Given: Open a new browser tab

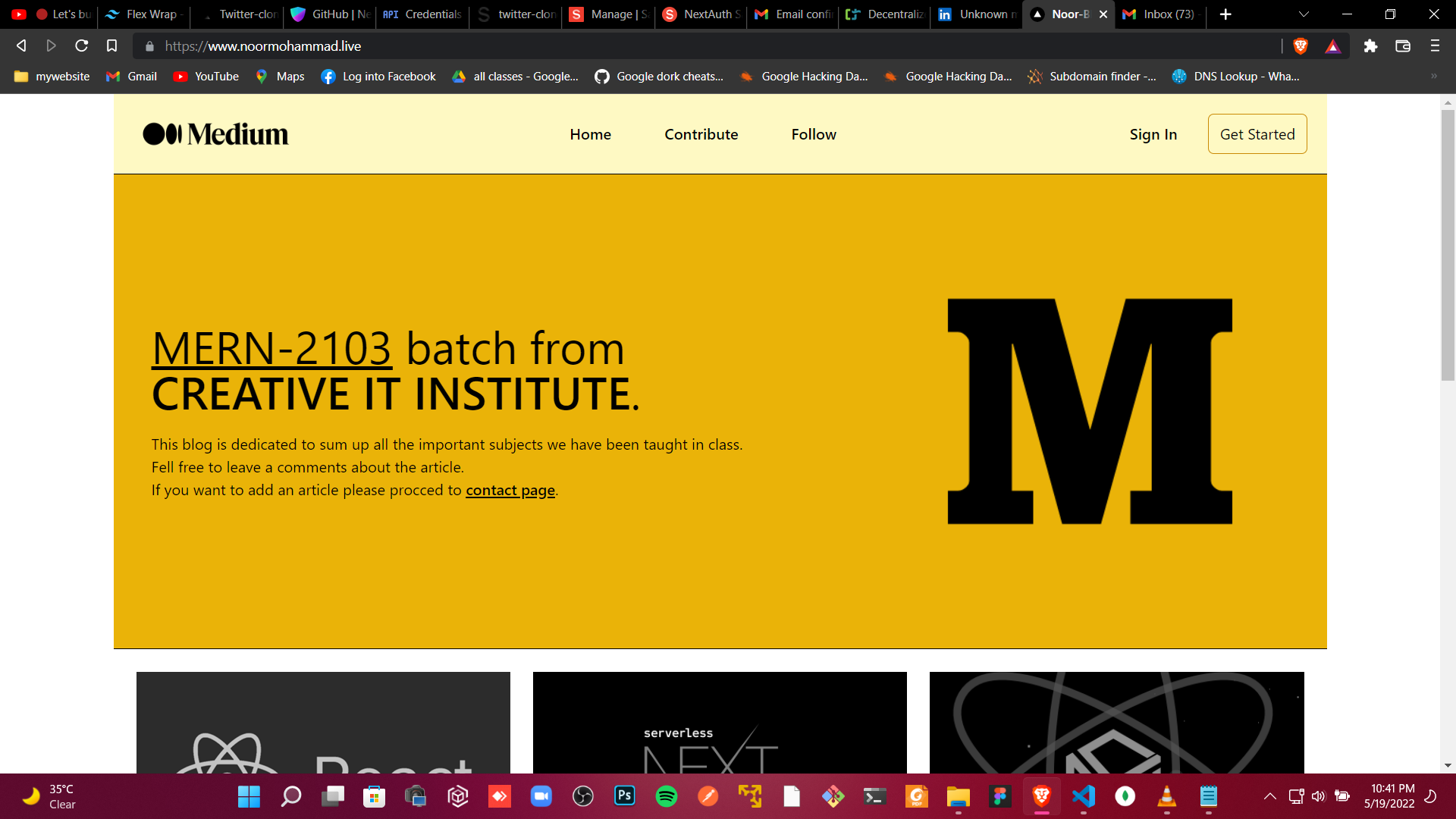Looking at the screenshot, I should coord(1225,14).
